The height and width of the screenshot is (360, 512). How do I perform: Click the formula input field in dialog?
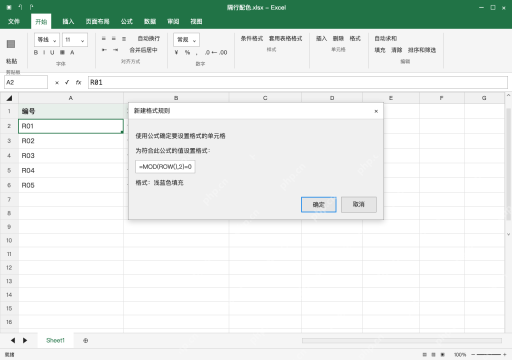coord(165,167)
